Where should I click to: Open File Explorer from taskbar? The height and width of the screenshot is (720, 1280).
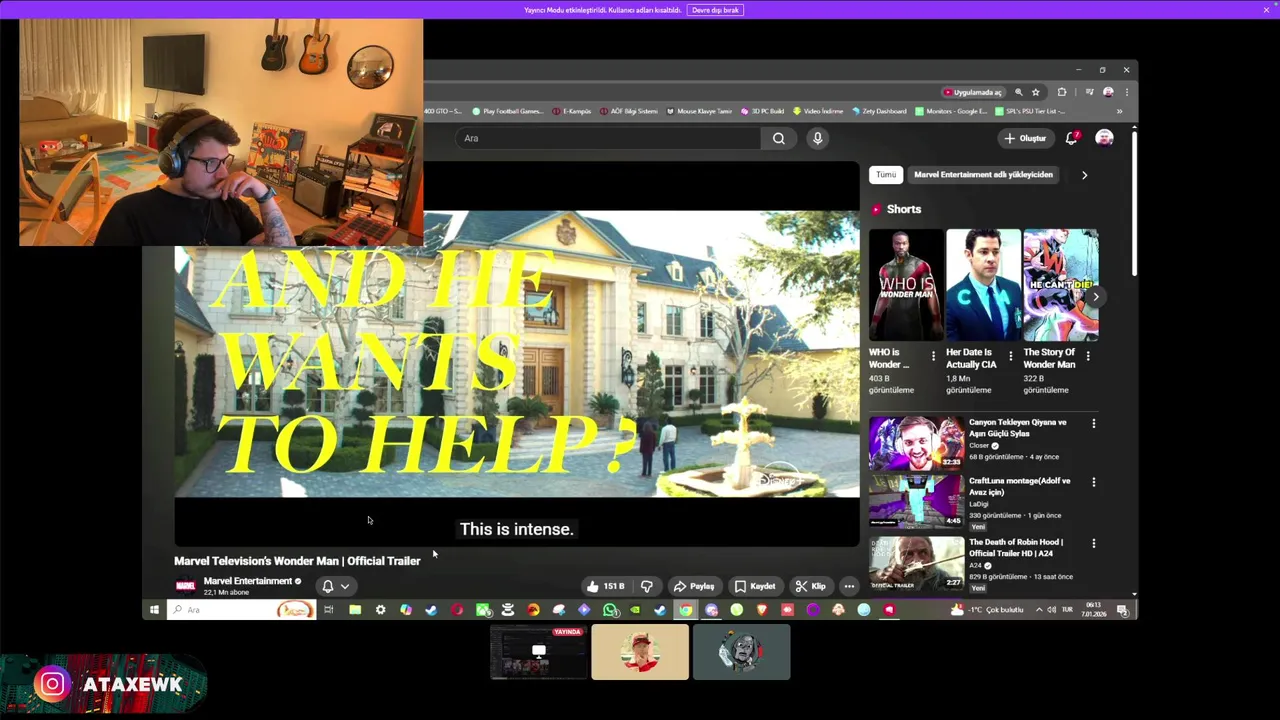(355, 610)
